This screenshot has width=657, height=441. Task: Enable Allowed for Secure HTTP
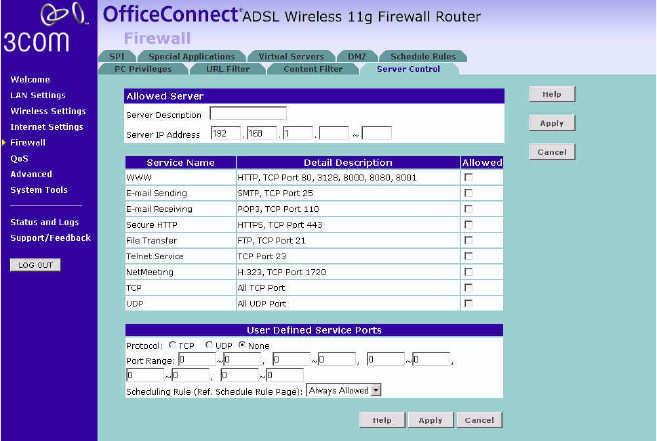[x=468, y=225]
